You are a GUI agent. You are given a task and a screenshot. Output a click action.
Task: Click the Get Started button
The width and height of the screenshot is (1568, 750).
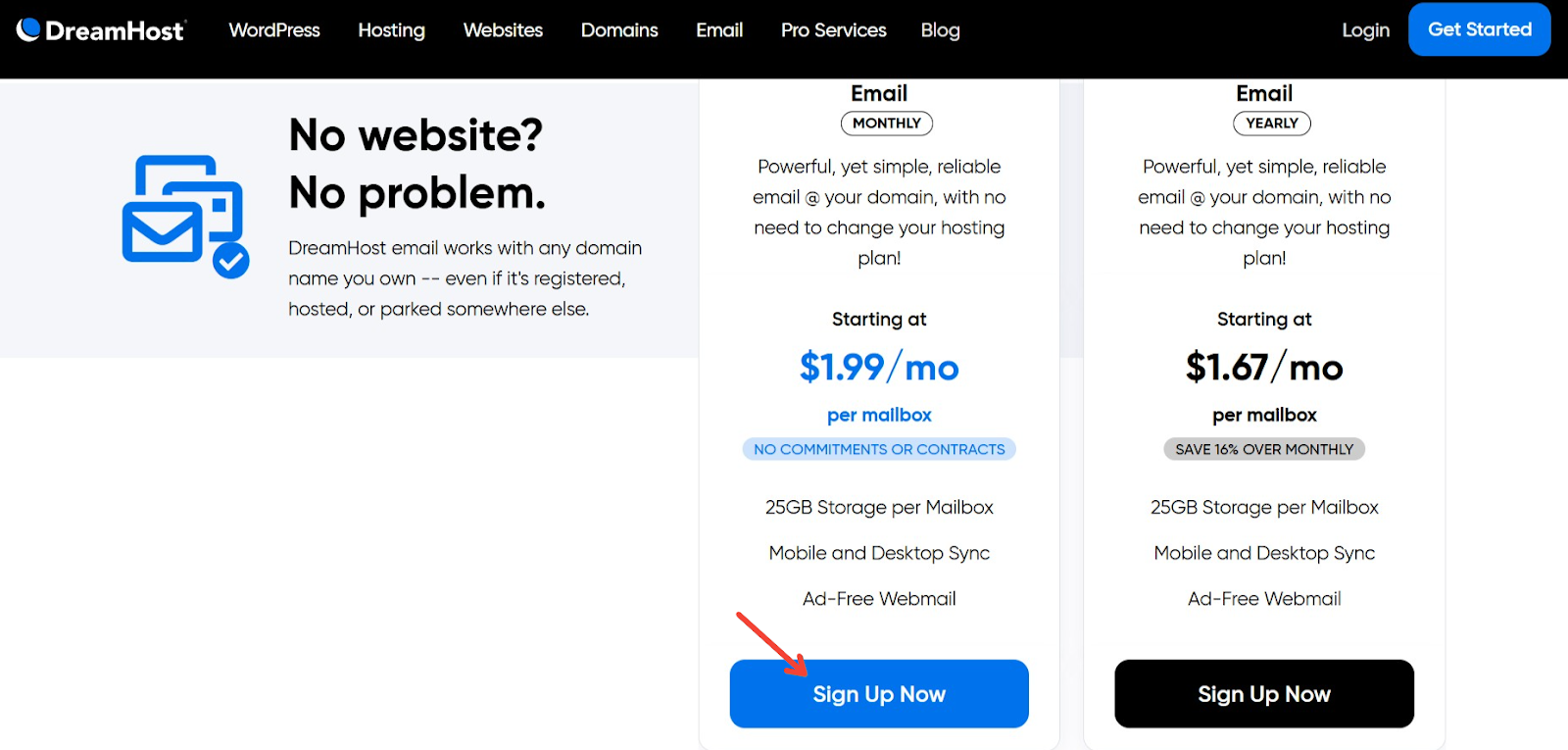coord(1478,29)
